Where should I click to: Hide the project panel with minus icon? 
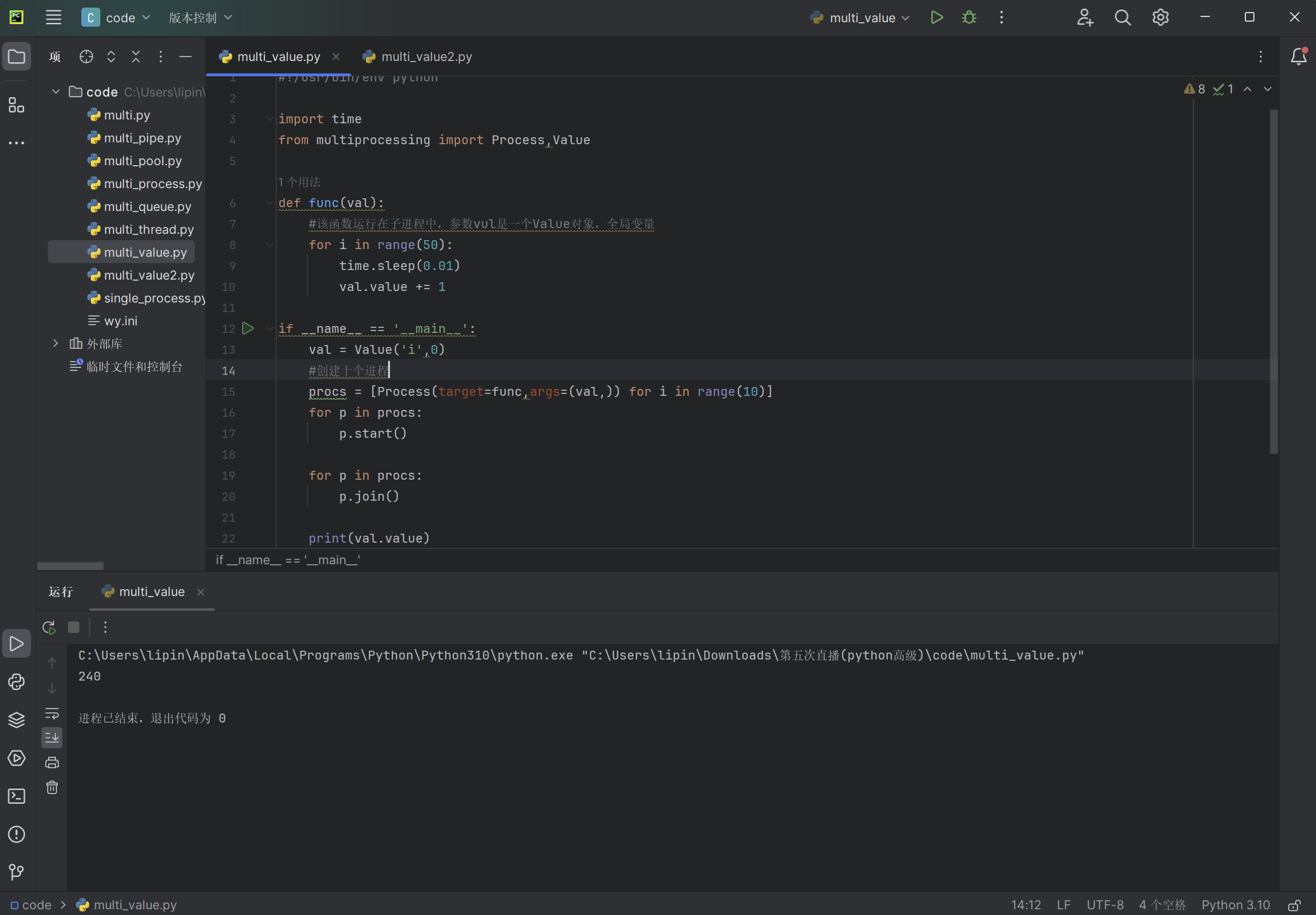point(185,57)
